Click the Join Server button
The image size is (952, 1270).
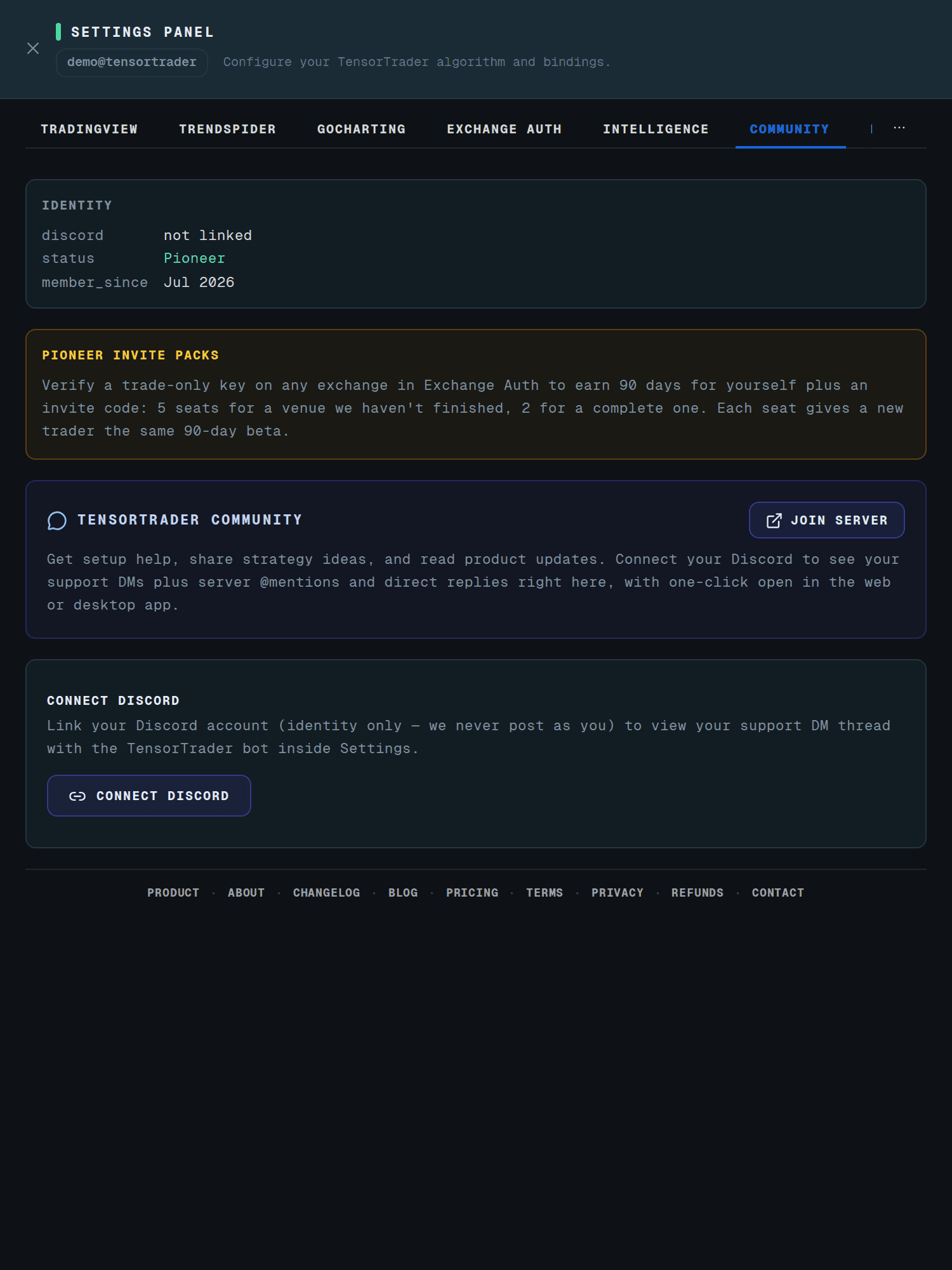[827, 520]
